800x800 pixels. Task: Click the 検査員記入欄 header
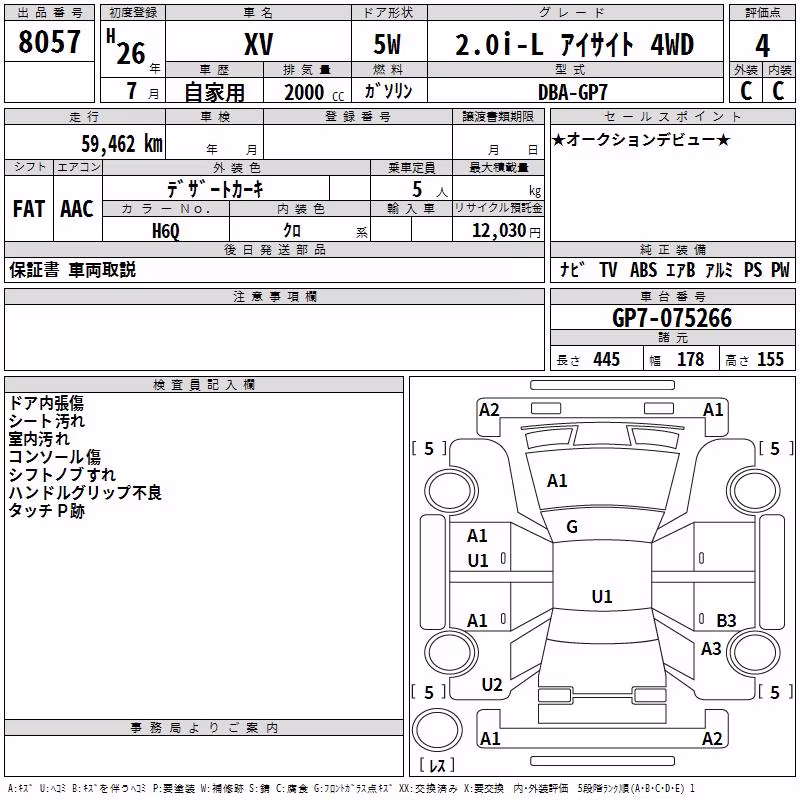[204, 385]
